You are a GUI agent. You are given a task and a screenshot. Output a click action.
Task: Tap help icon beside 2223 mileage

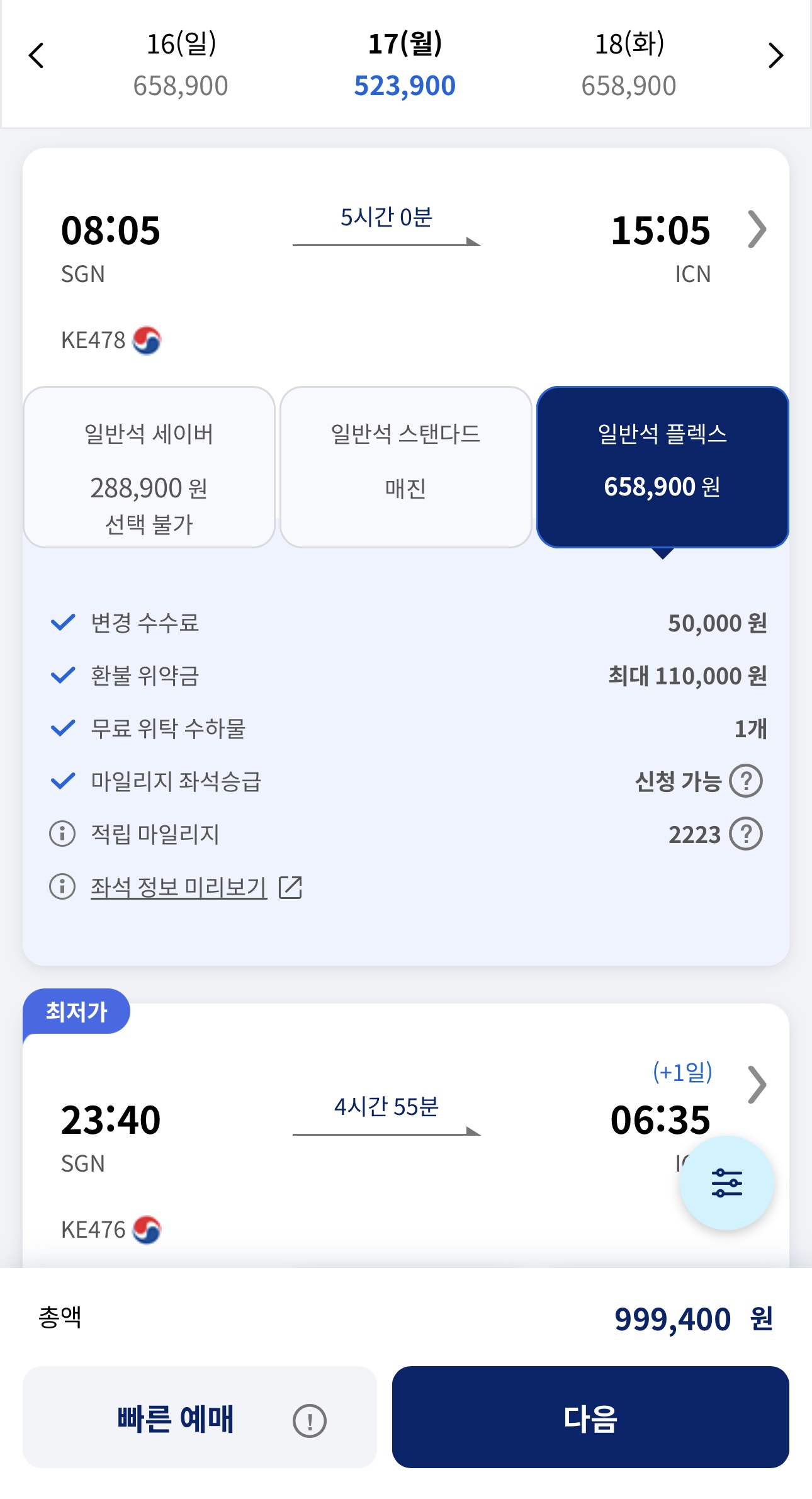point(746,834)
